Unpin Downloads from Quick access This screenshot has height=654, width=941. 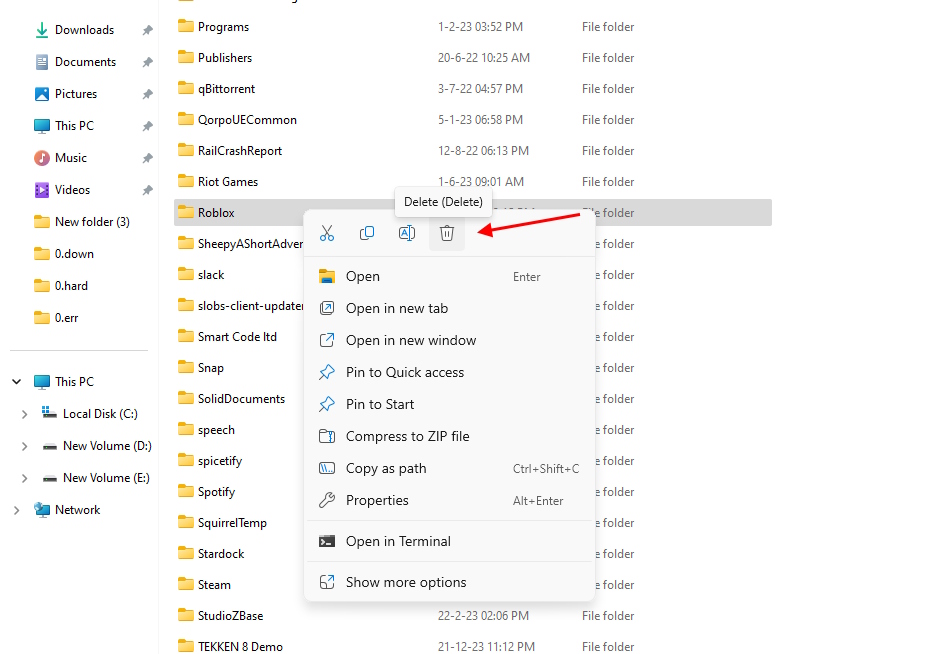click(146, 29)
